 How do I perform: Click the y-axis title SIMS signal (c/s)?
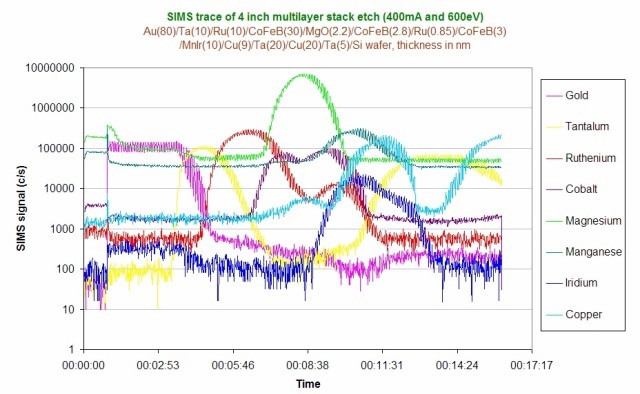tap(21, 208)
